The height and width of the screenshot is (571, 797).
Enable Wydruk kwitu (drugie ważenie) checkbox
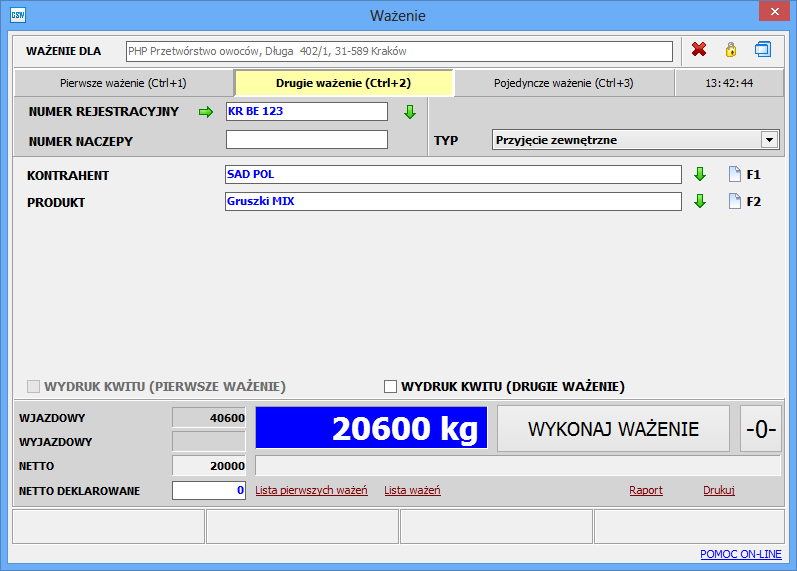391,386
